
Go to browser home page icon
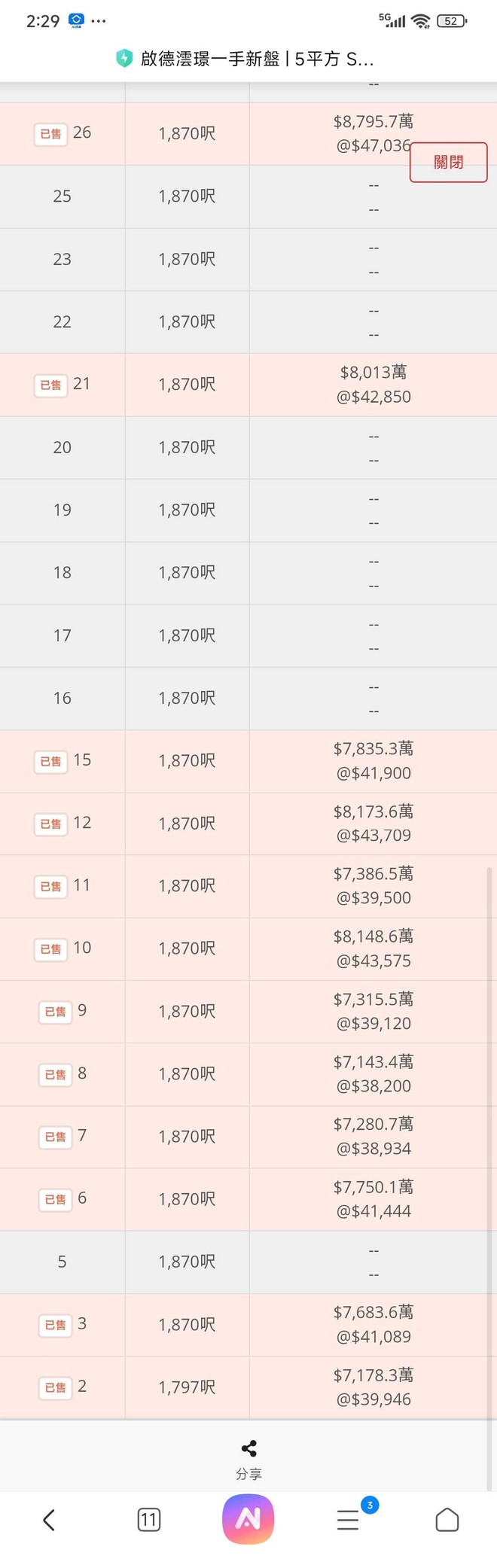[447, 1520]
